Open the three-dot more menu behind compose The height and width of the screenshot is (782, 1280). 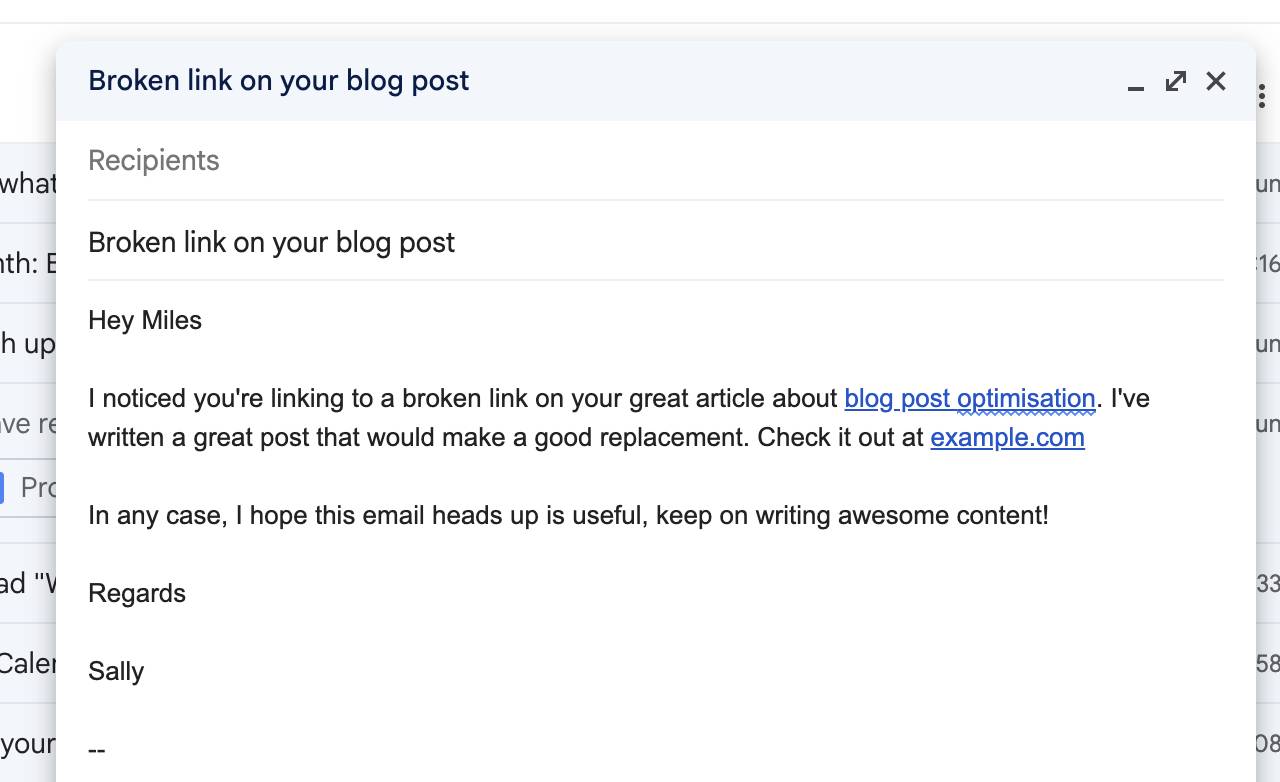point(1263,97)
